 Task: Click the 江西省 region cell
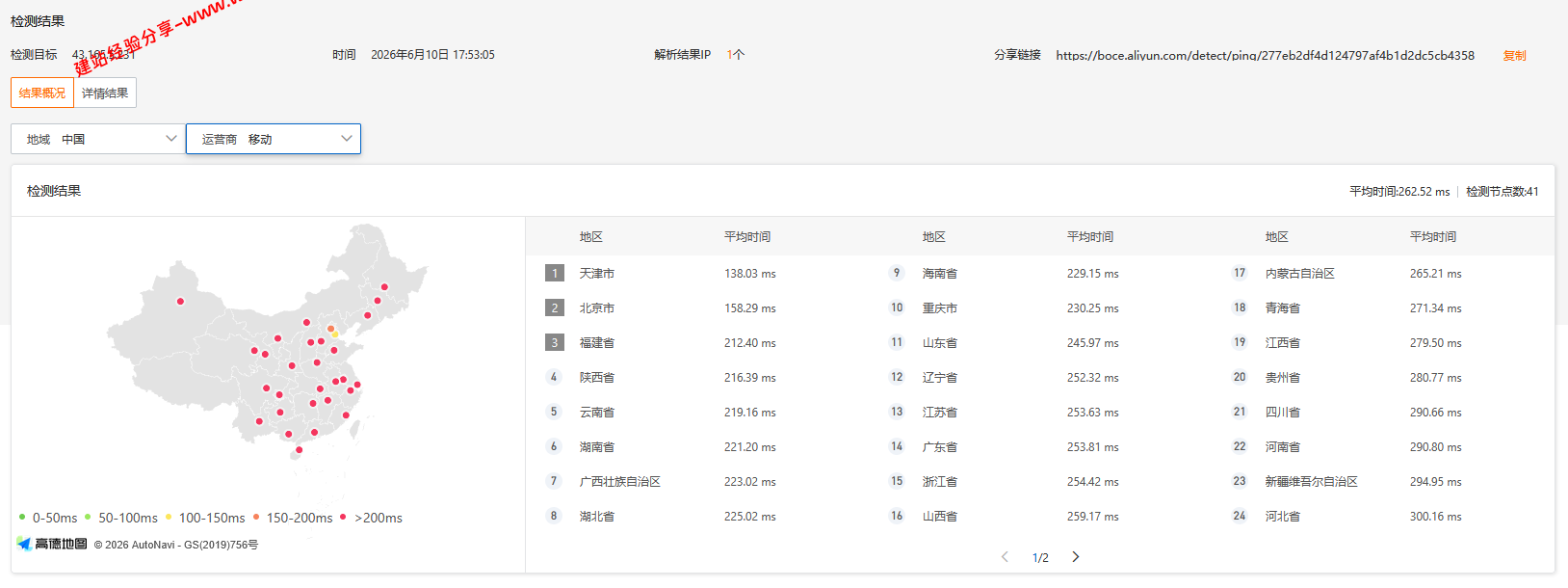coord(1283,343)
